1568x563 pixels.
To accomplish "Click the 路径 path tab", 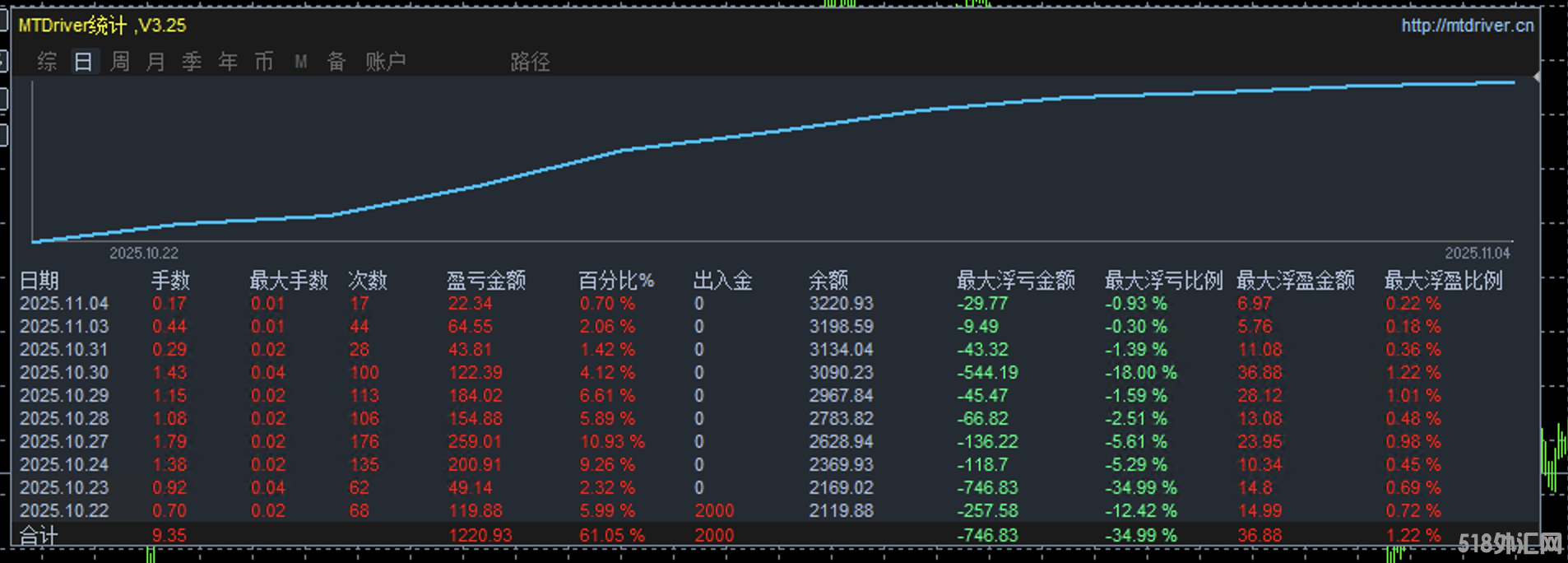I will tap(530, 62).
